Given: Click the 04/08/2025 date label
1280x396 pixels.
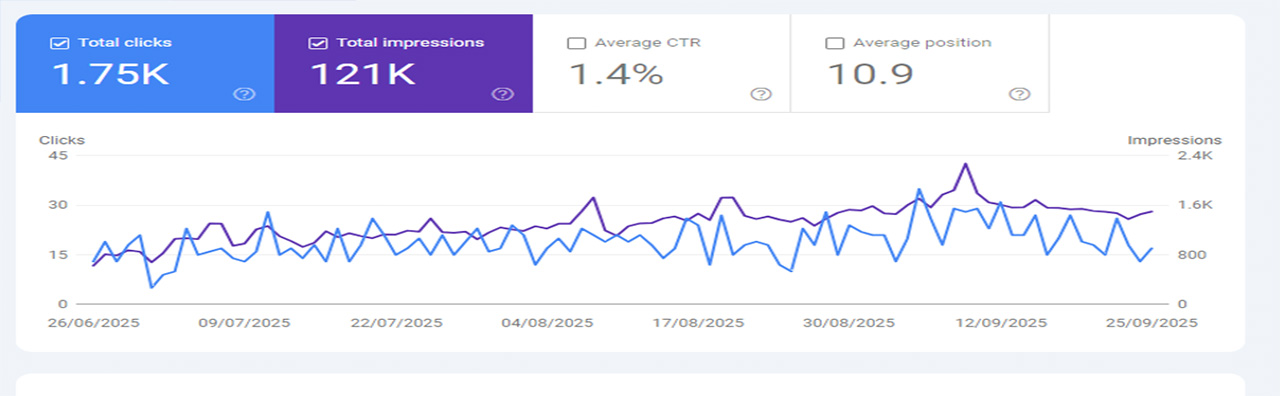Looking at the screenshot, I should (x=547, y=323).
